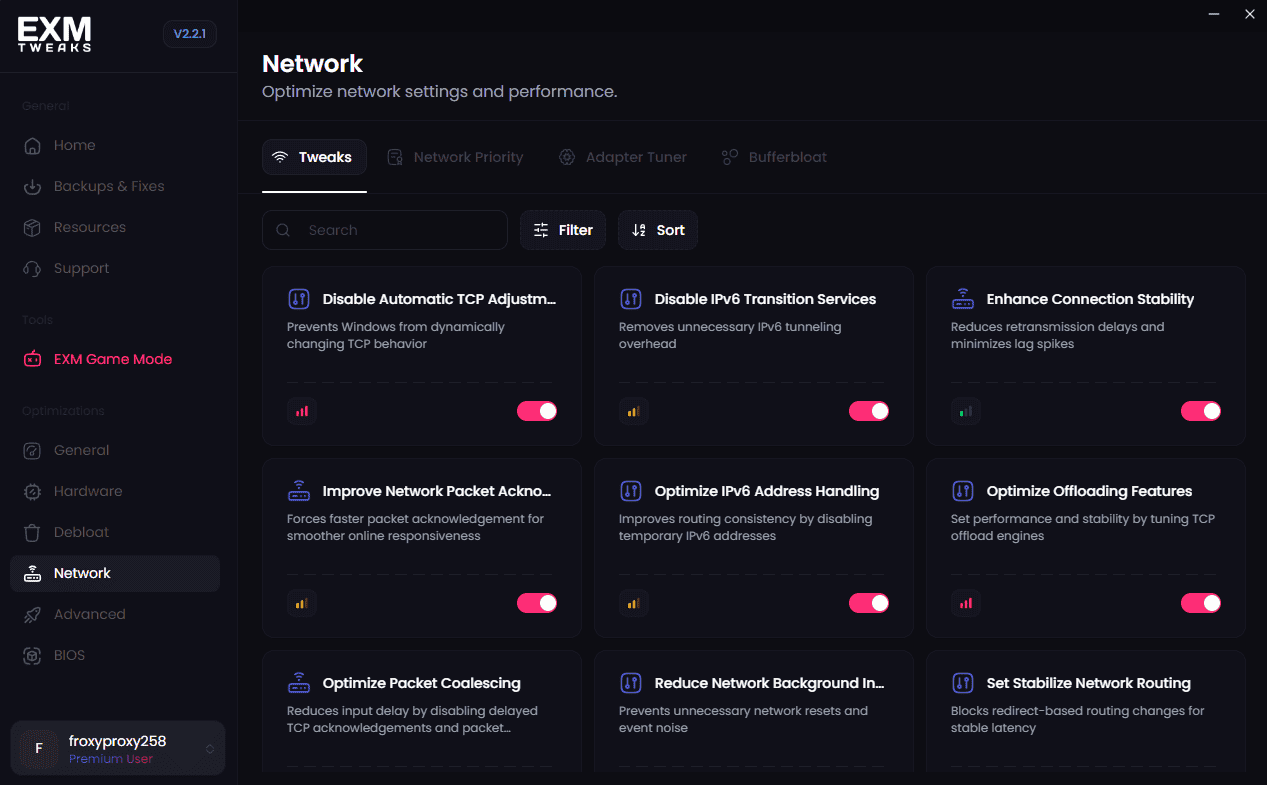This screenshot has width=1267, height=785.
Task: Select the Debloat trash icon
Action: (x=32, y=532)
